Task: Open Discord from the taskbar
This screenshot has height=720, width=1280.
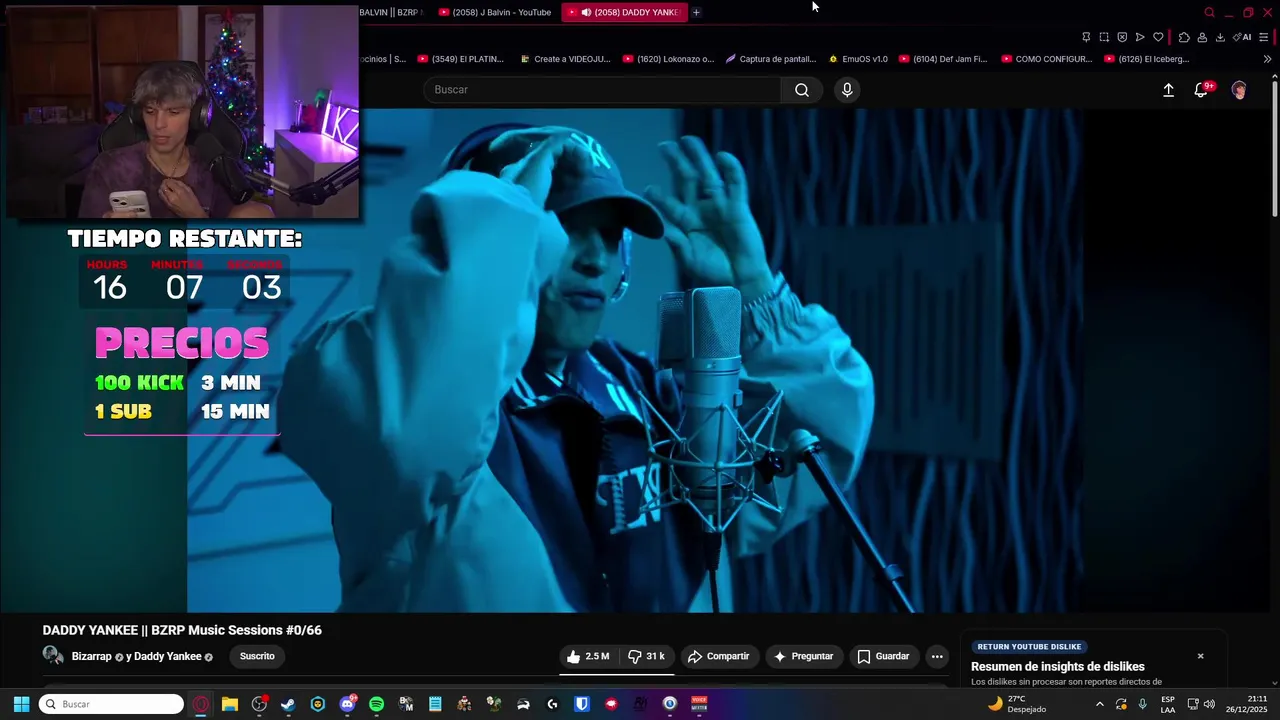Action: point(347,704)
